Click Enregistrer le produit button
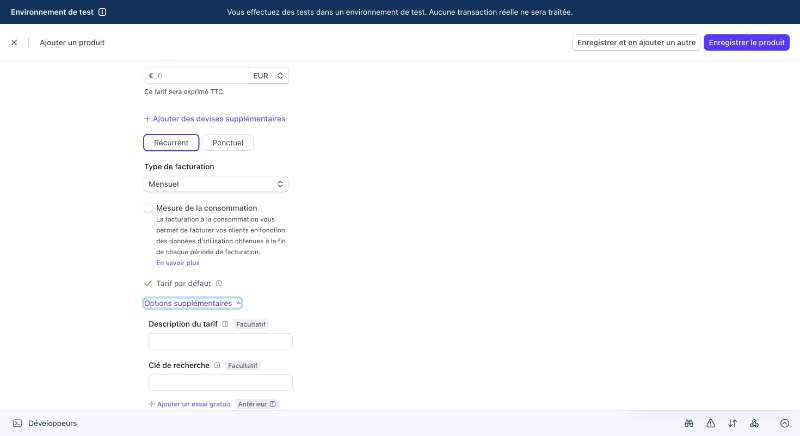This screenshot has width=800, height=436. [746, 42]
